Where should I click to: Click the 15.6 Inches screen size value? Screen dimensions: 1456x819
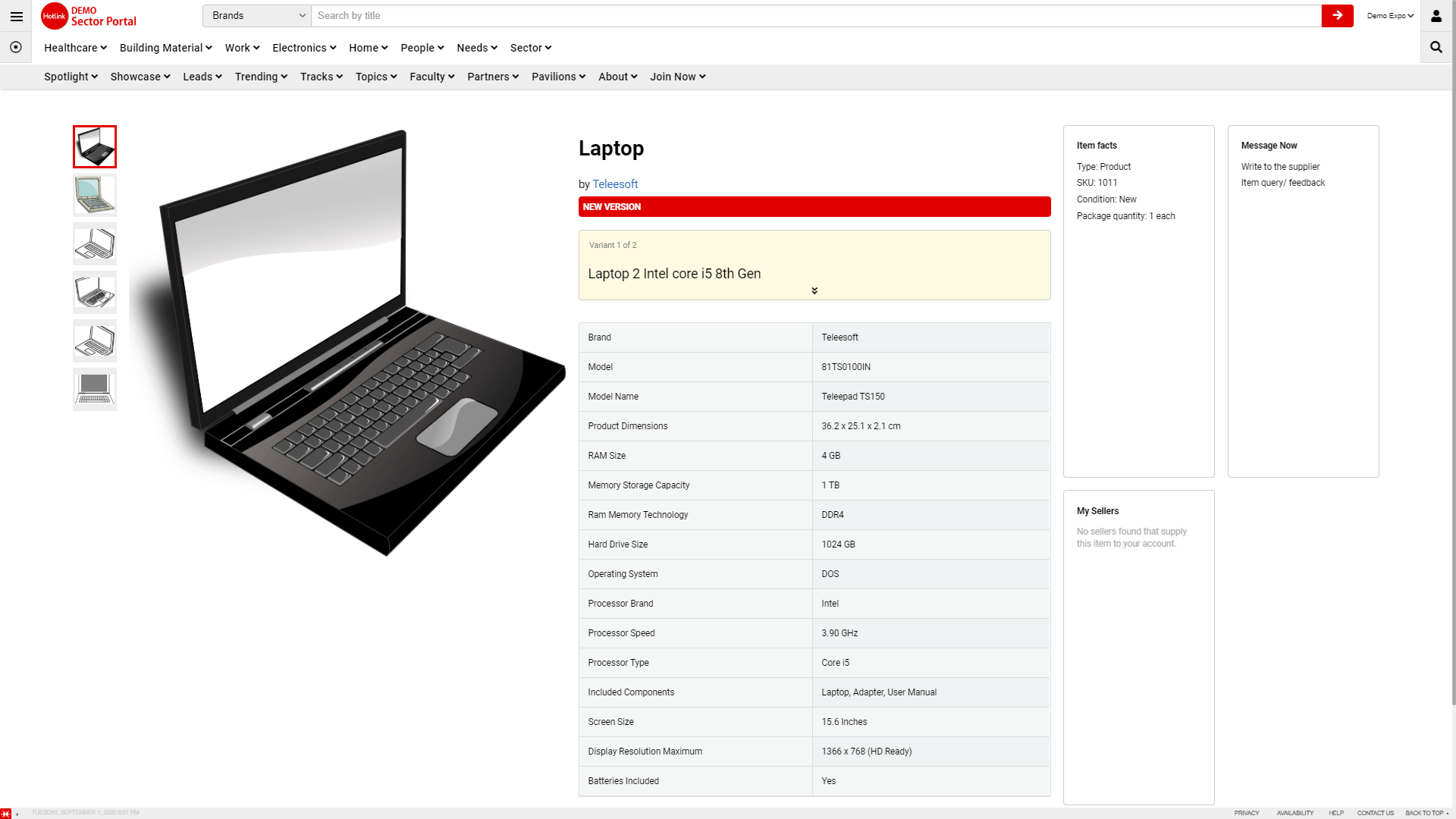pyautogui.click(x=844, y=722)
